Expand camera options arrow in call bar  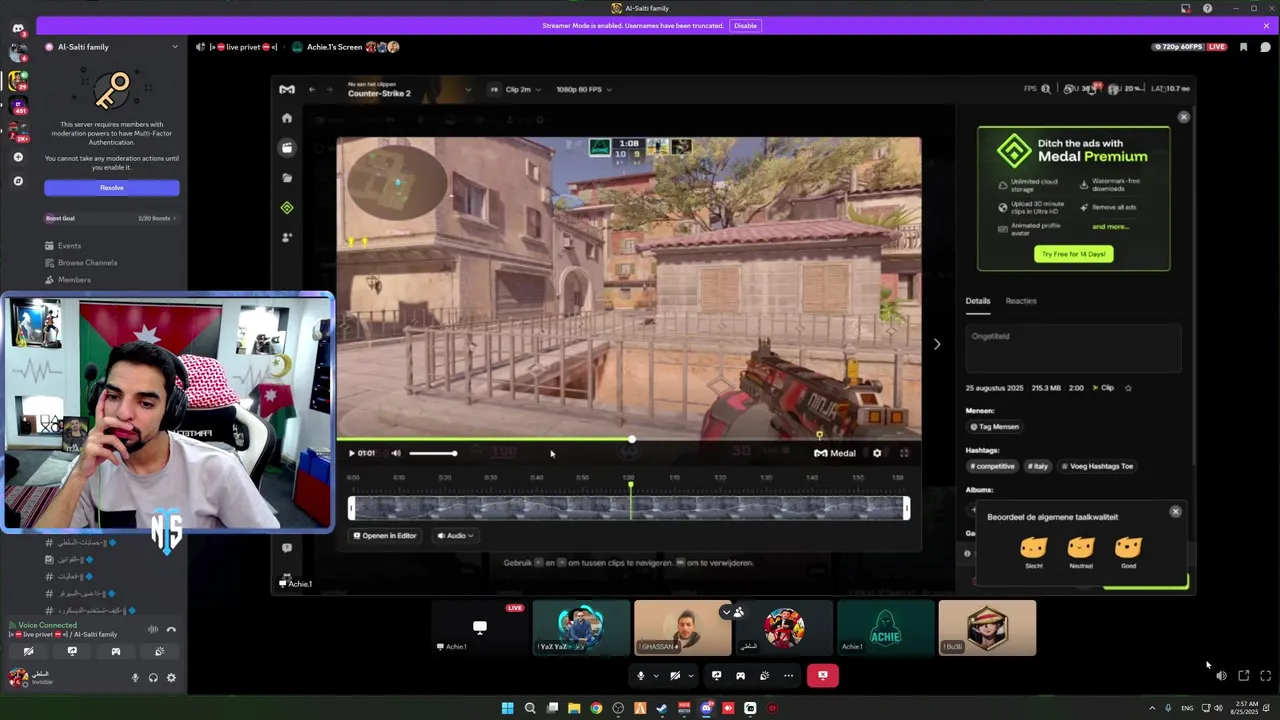tap(690, 676)
